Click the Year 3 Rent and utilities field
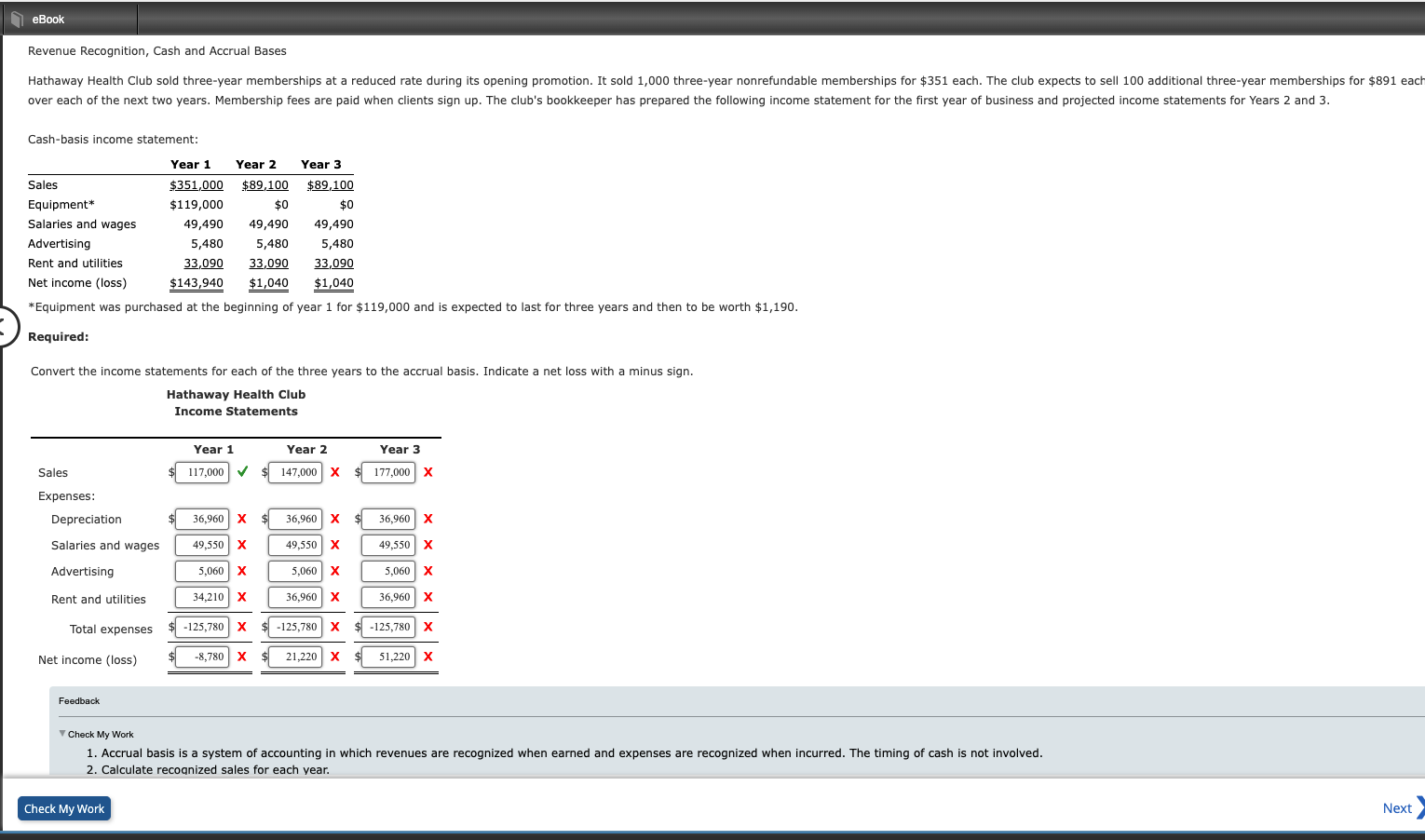This screenshot has height=840, width=1425. tap(388, 597)
